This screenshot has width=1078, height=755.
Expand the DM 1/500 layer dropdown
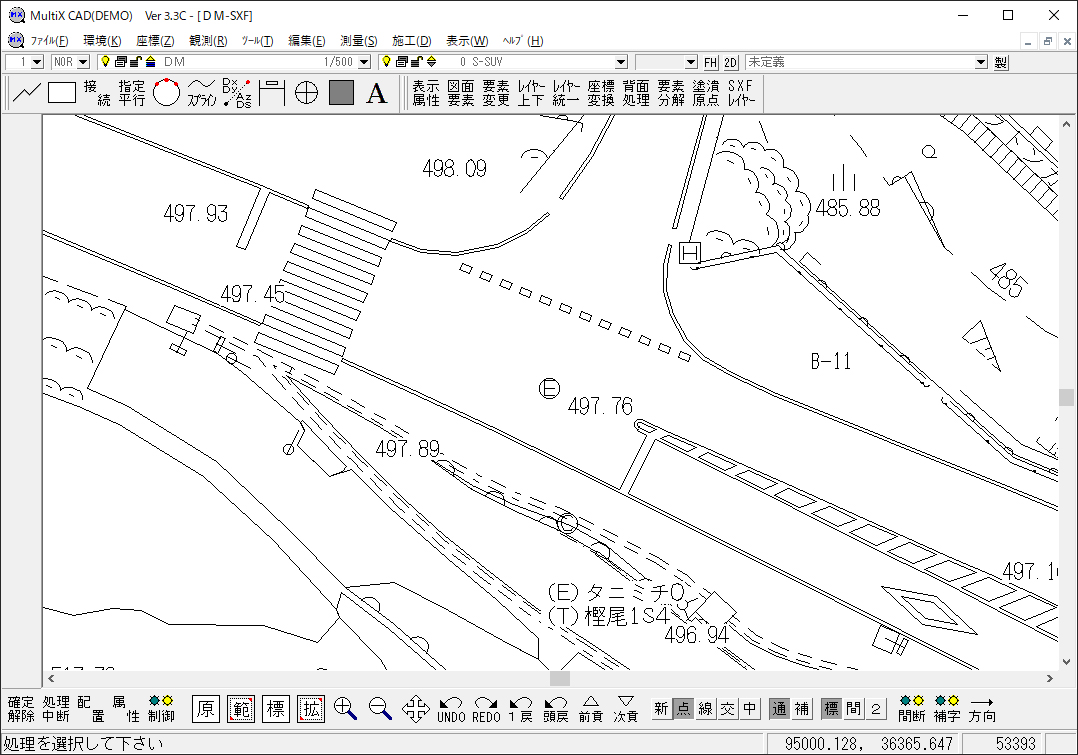pos(364,62)
